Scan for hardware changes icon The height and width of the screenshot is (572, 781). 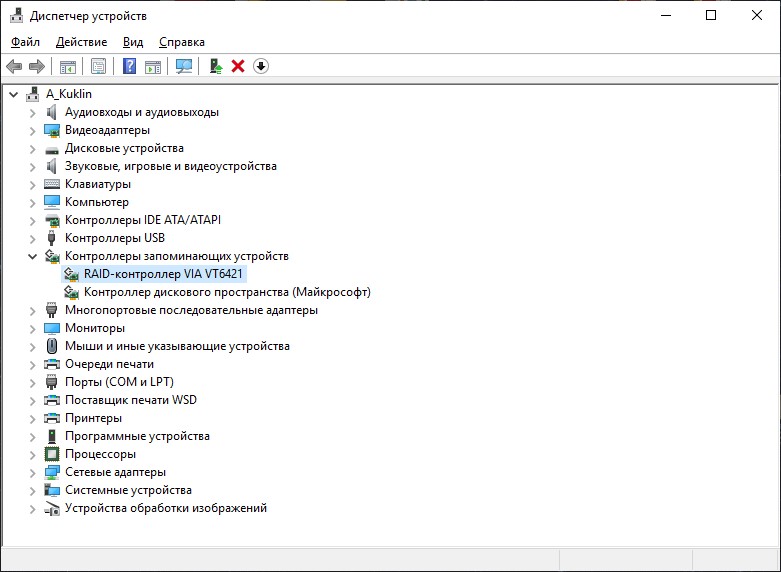[184, 66]
